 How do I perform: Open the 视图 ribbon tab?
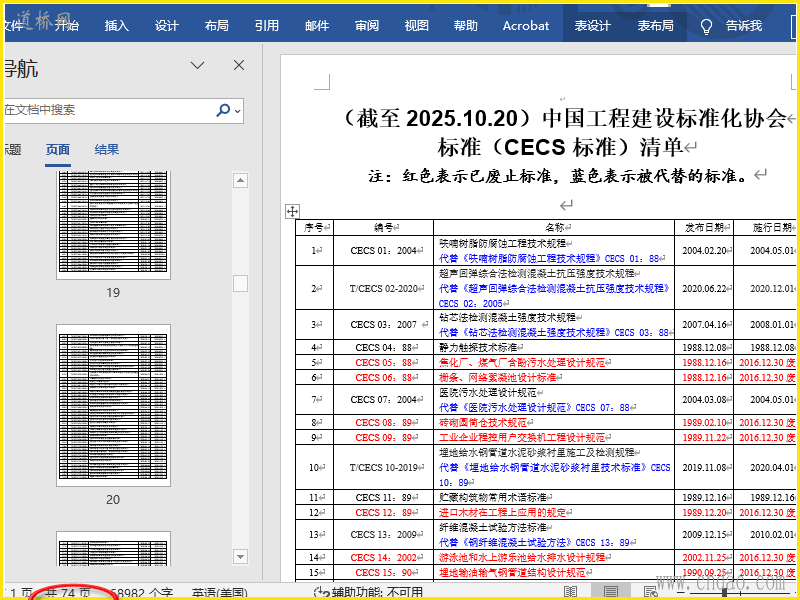click(416, 26)
